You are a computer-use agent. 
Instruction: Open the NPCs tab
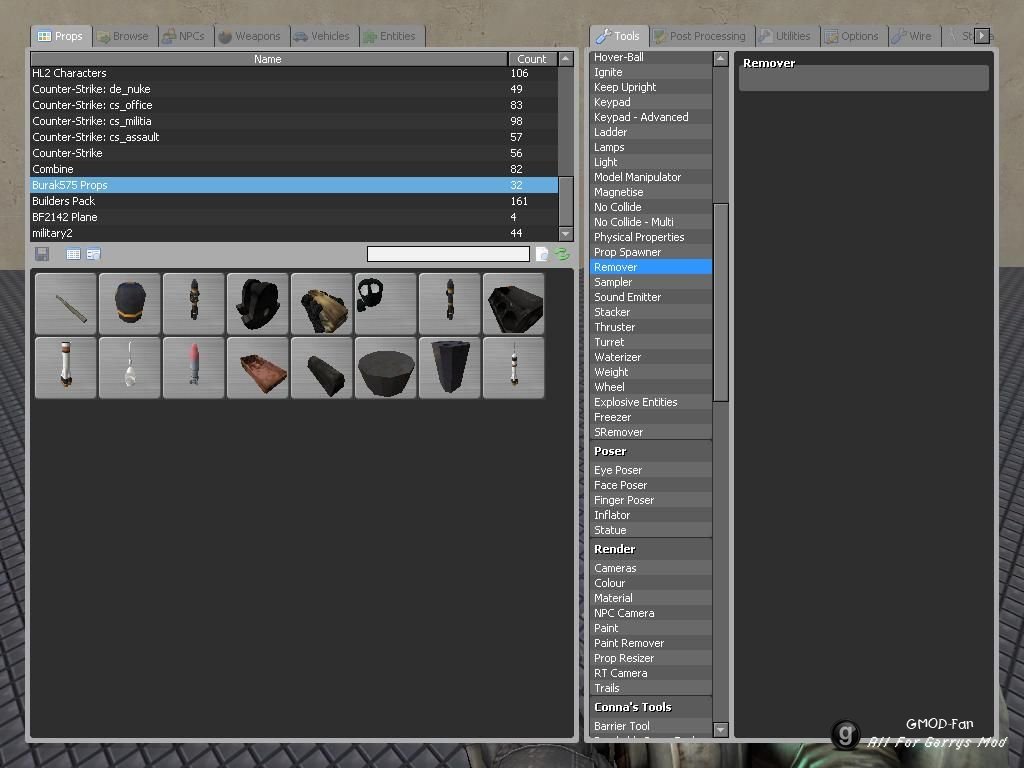tap(185, 36)
